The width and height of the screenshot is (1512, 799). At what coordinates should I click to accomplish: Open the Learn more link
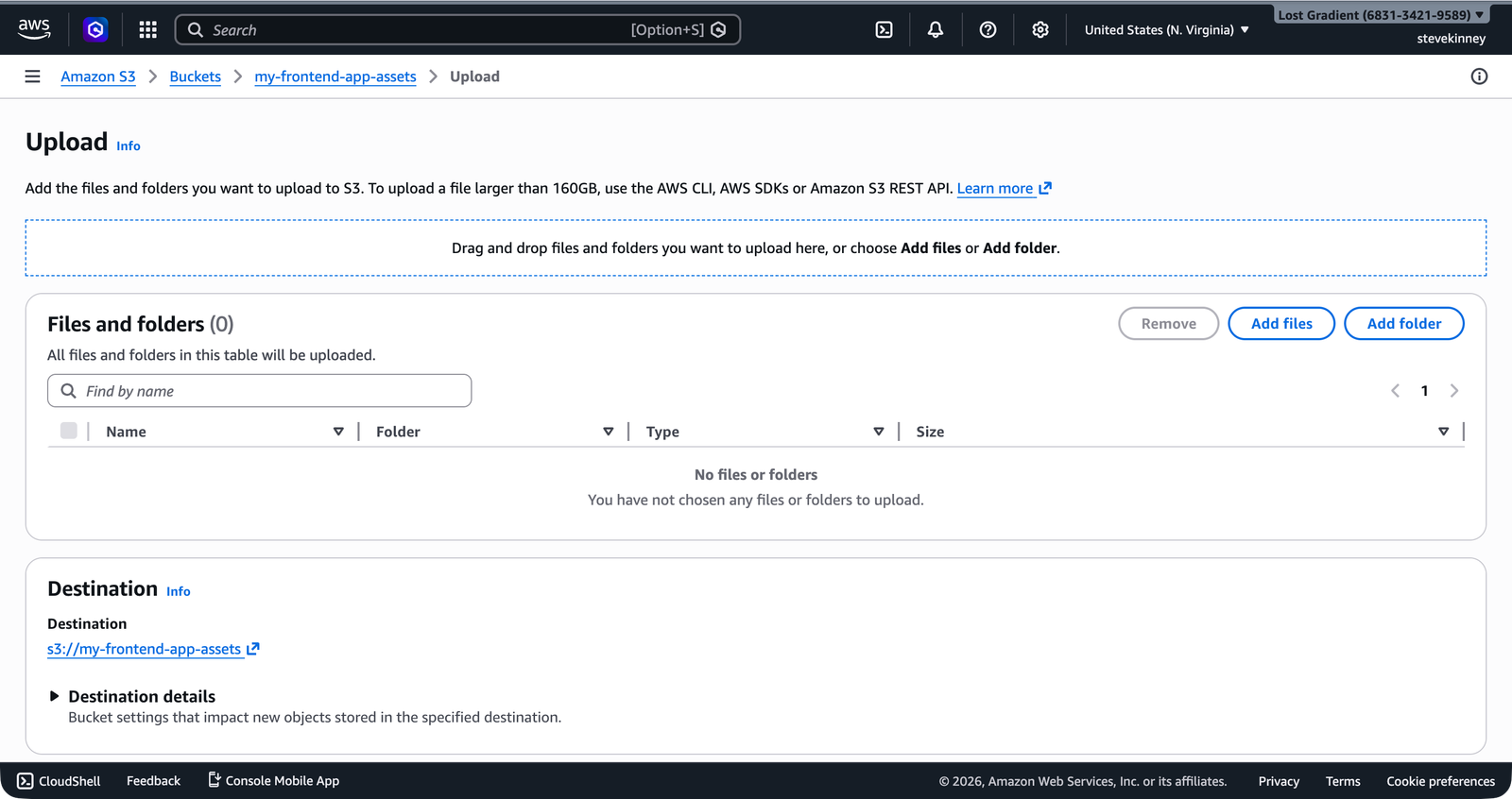1004,188
